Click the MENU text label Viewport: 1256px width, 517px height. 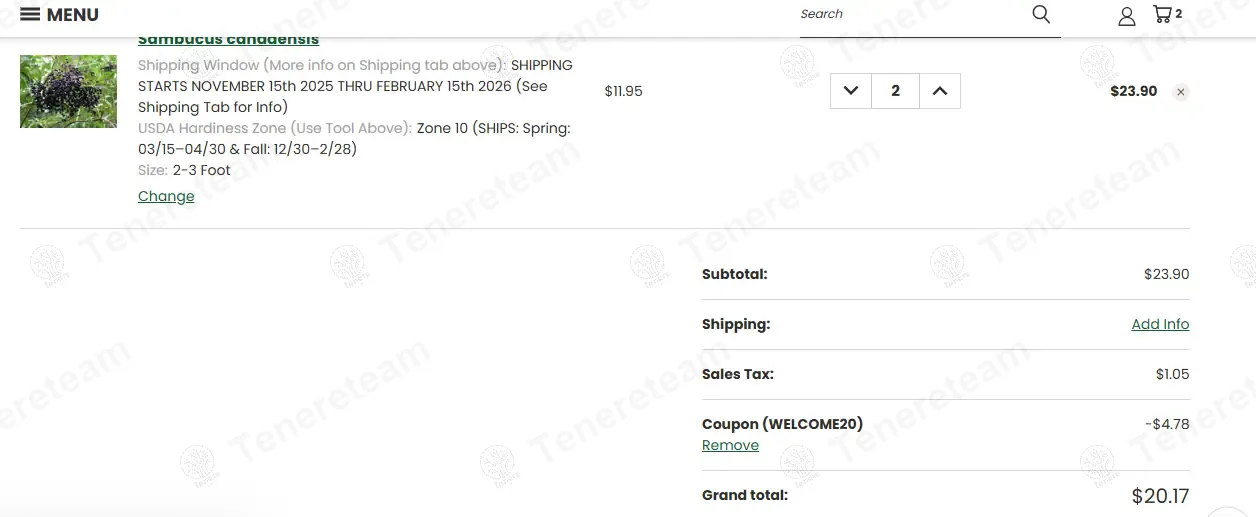[x=73, y=15]
